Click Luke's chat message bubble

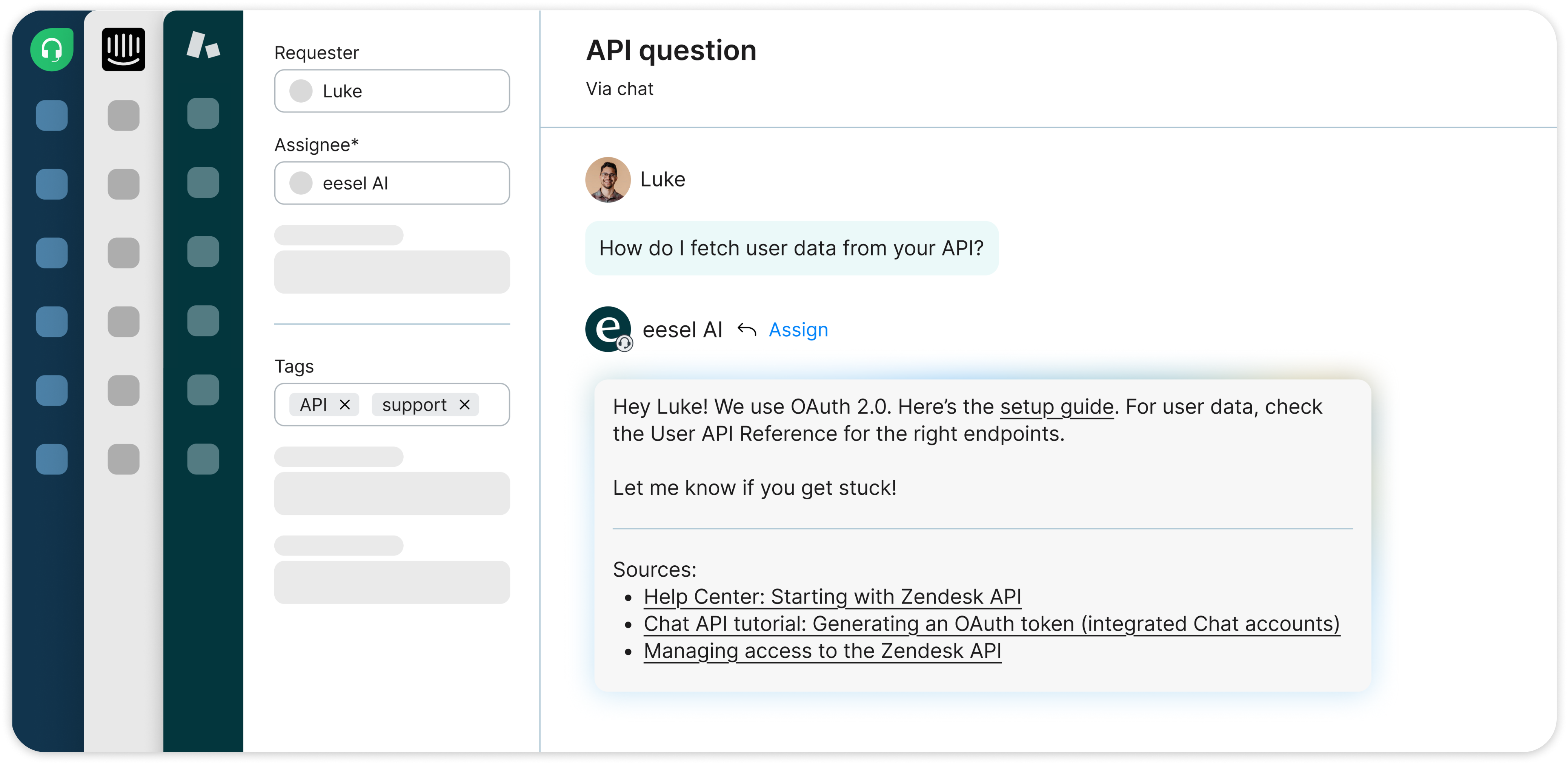791,248
